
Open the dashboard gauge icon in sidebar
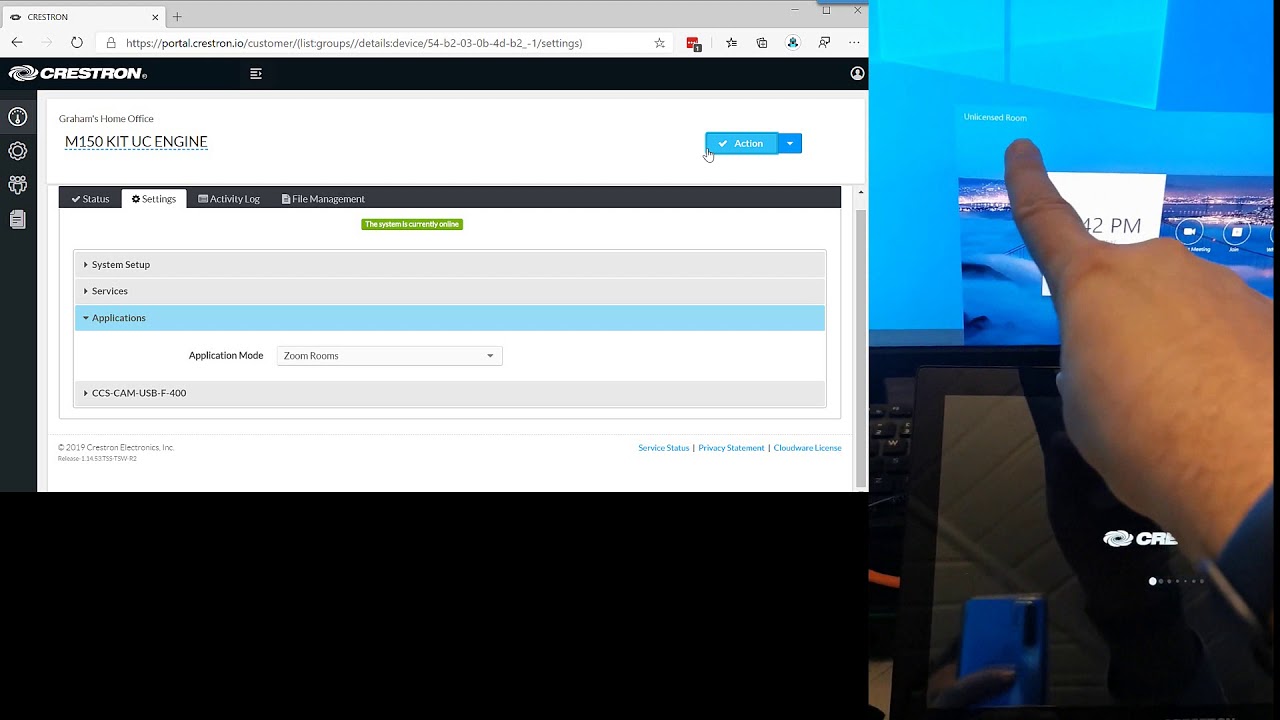coord(18,117)
